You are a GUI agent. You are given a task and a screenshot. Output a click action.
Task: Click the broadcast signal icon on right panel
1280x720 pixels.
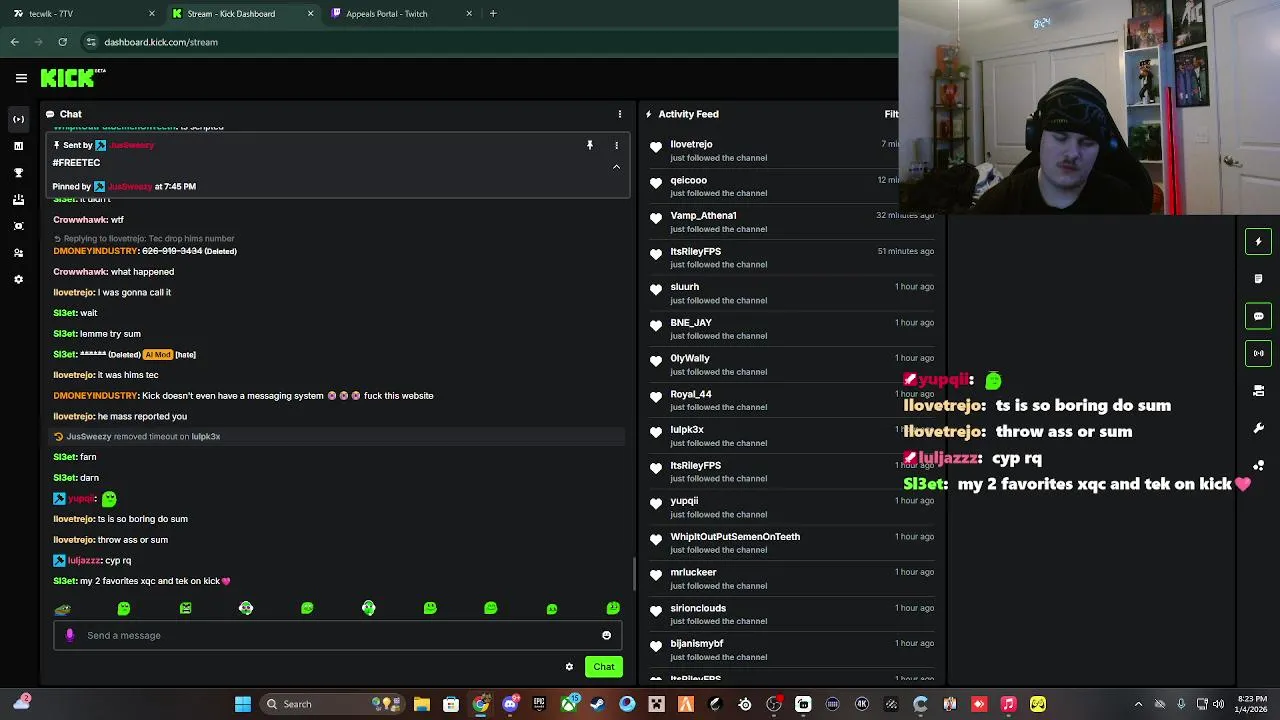(x=1258, y=353)
